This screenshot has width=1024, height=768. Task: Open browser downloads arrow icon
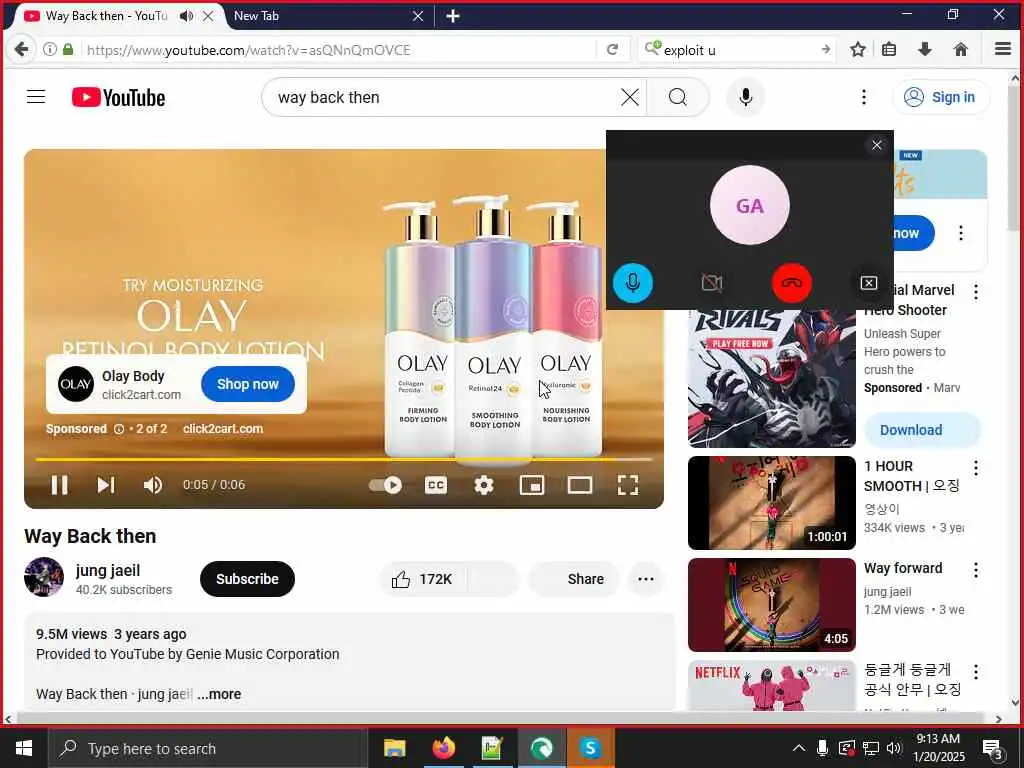click(x=924, y=50)
